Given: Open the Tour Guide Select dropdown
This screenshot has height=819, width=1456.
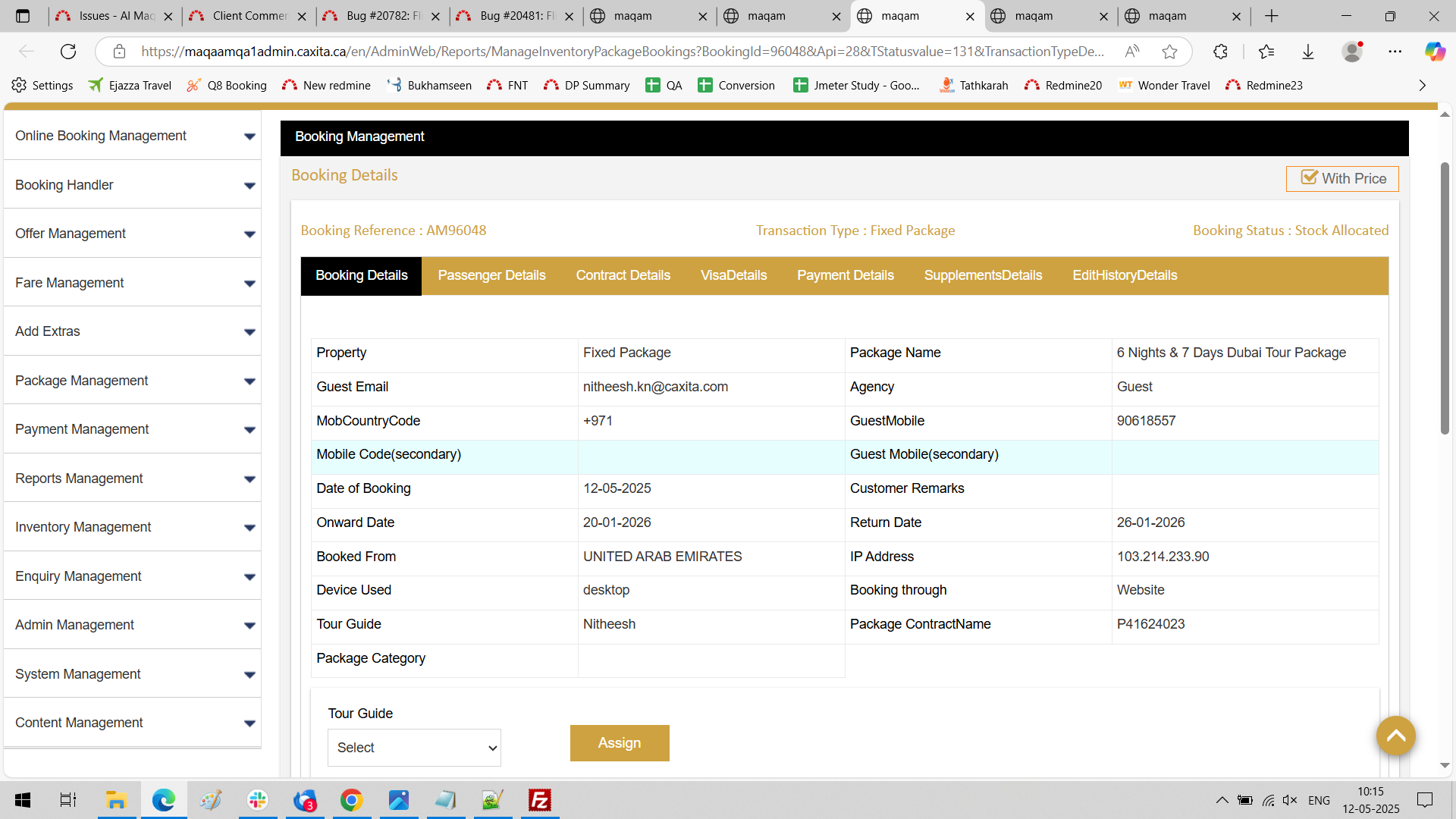Looking at the screenshot, I should [414, 748].
